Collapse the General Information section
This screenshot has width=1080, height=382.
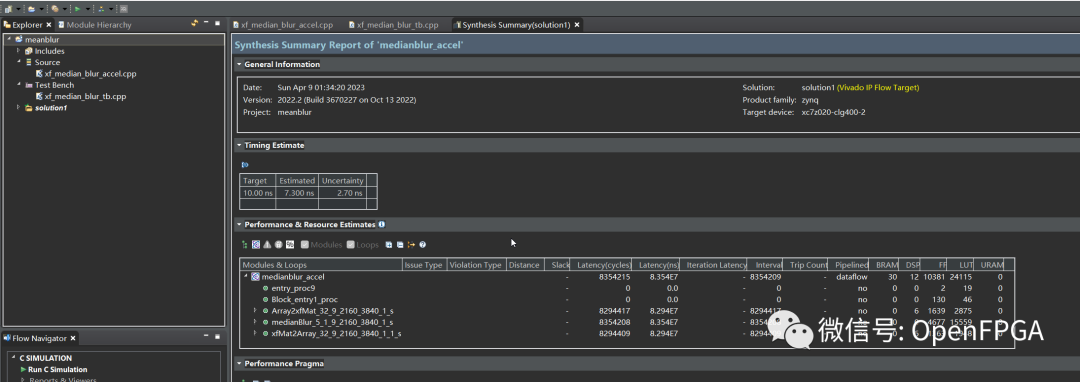pyautogui.click(x=239, y=64)
